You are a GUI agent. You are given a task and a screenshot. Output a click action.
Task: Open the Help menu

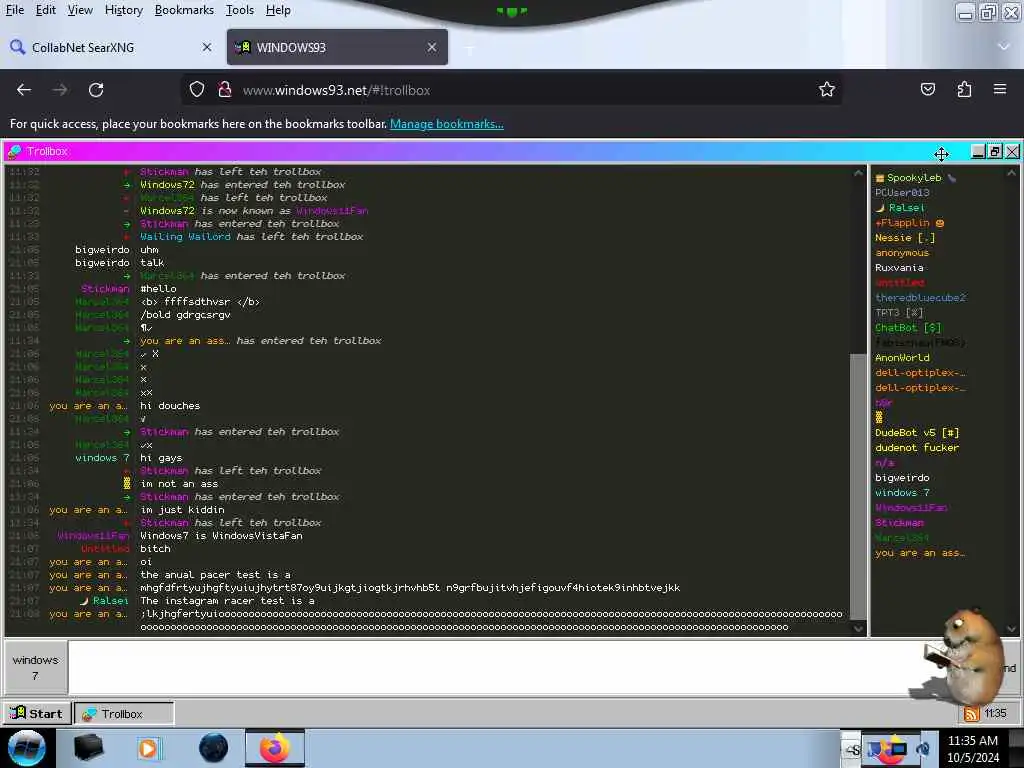(x=278, y=10)
